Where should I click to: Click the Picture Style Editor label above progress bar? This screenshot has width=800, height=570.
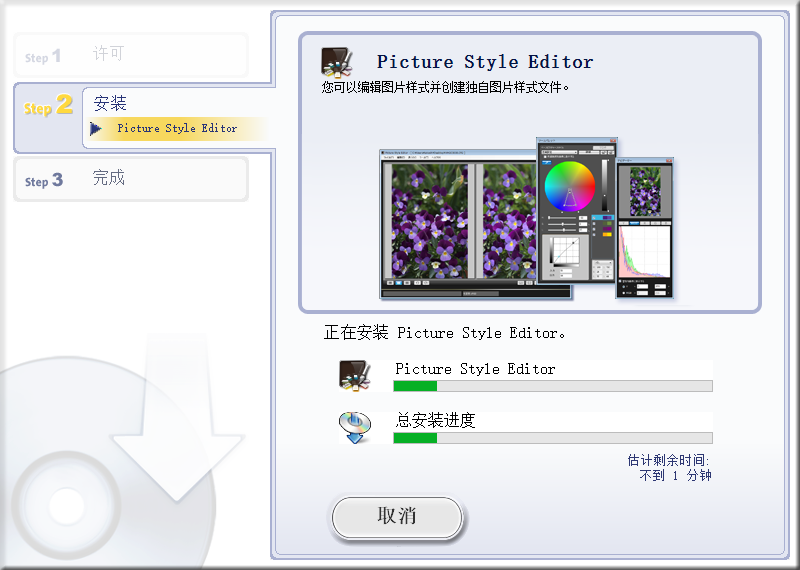pyautogui.click(x=475, y=369)
